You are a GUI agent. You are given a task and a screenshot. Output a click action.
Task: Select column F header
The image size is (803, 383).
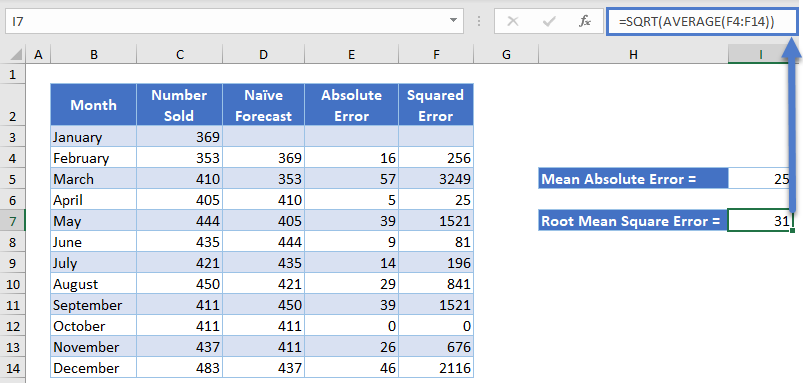pos(436,55)
